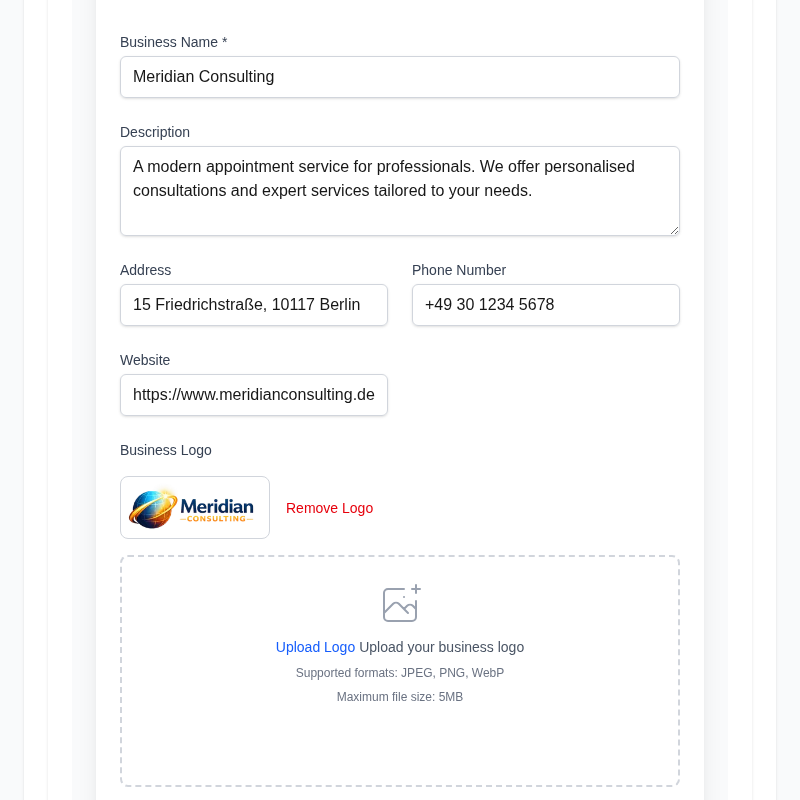Image resolution: width=800 pixels, height=800 pixels.
Task: Select the Phone Number field
Action: point(545,304)
